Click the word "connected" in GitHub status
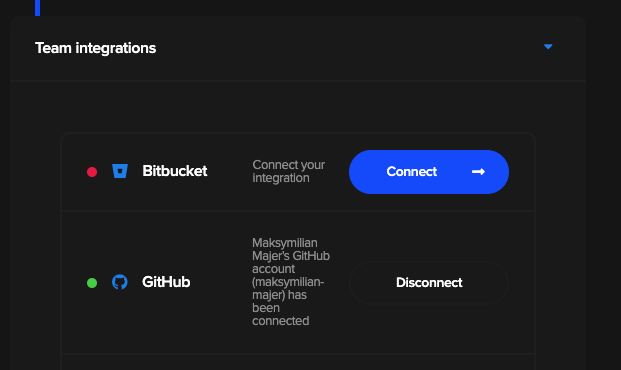Screen dimensions: 621x370 280,320
